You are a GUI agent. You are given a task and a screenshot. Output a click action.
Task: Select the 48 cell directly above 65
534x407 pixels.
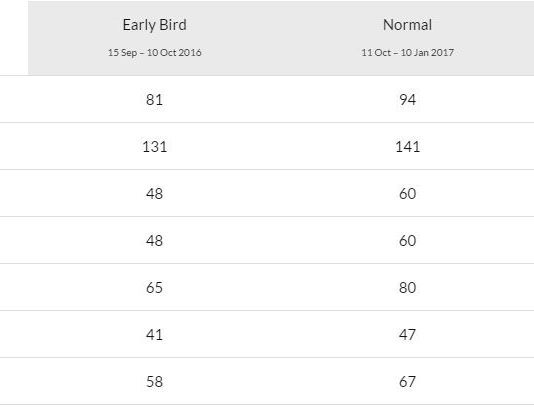[154, 241]
